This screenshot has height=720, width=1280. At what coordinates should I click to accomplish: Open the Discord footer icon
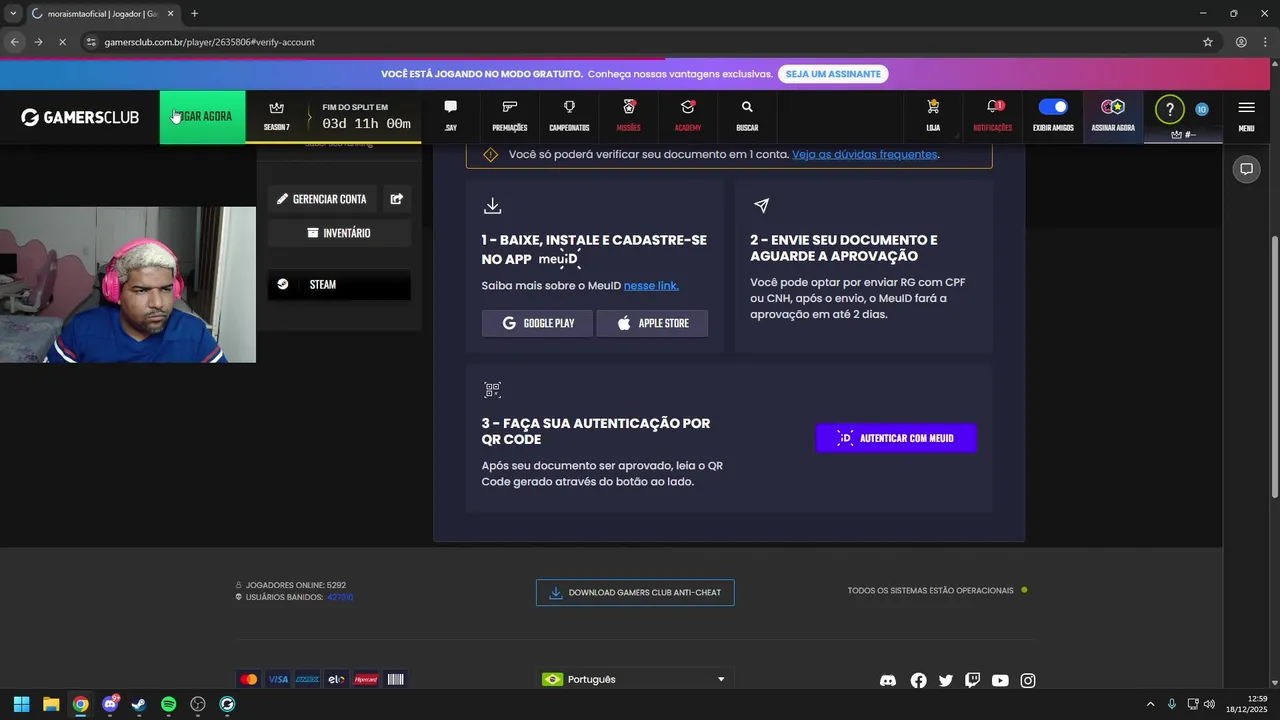point(888,681)
